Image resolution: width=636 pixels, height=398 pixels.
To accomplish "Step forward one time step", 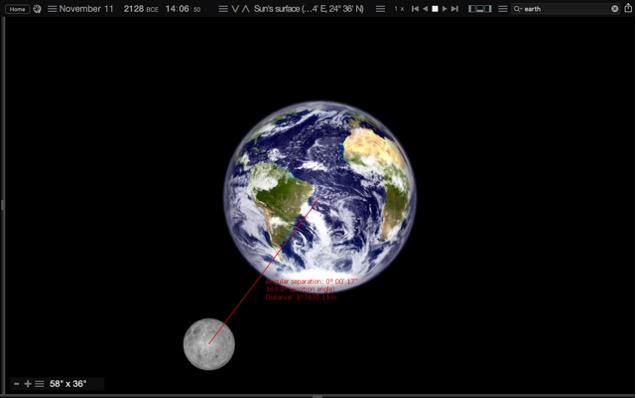I will (455, 9).
